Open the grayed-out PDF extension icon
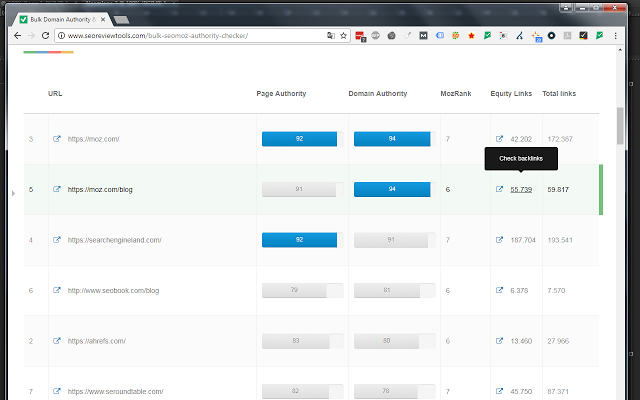This screenshot has width=640, height=400. click(x=567, y=36)
